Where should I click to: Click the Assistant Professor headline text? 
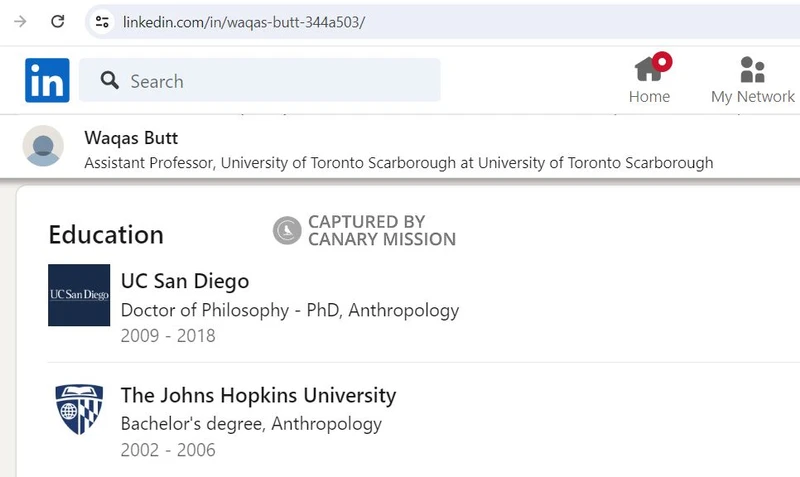(x=398, y=163)
